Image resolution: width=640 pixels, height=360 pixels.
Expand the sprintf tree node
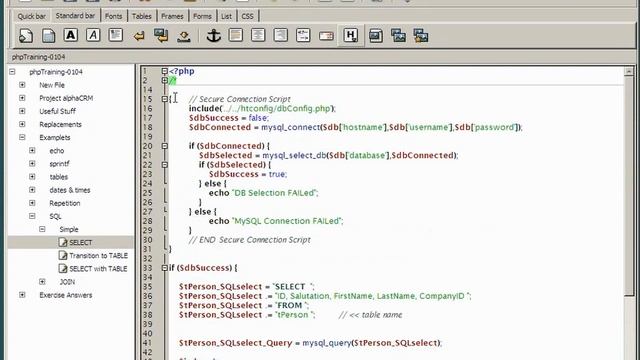[32, 164]
